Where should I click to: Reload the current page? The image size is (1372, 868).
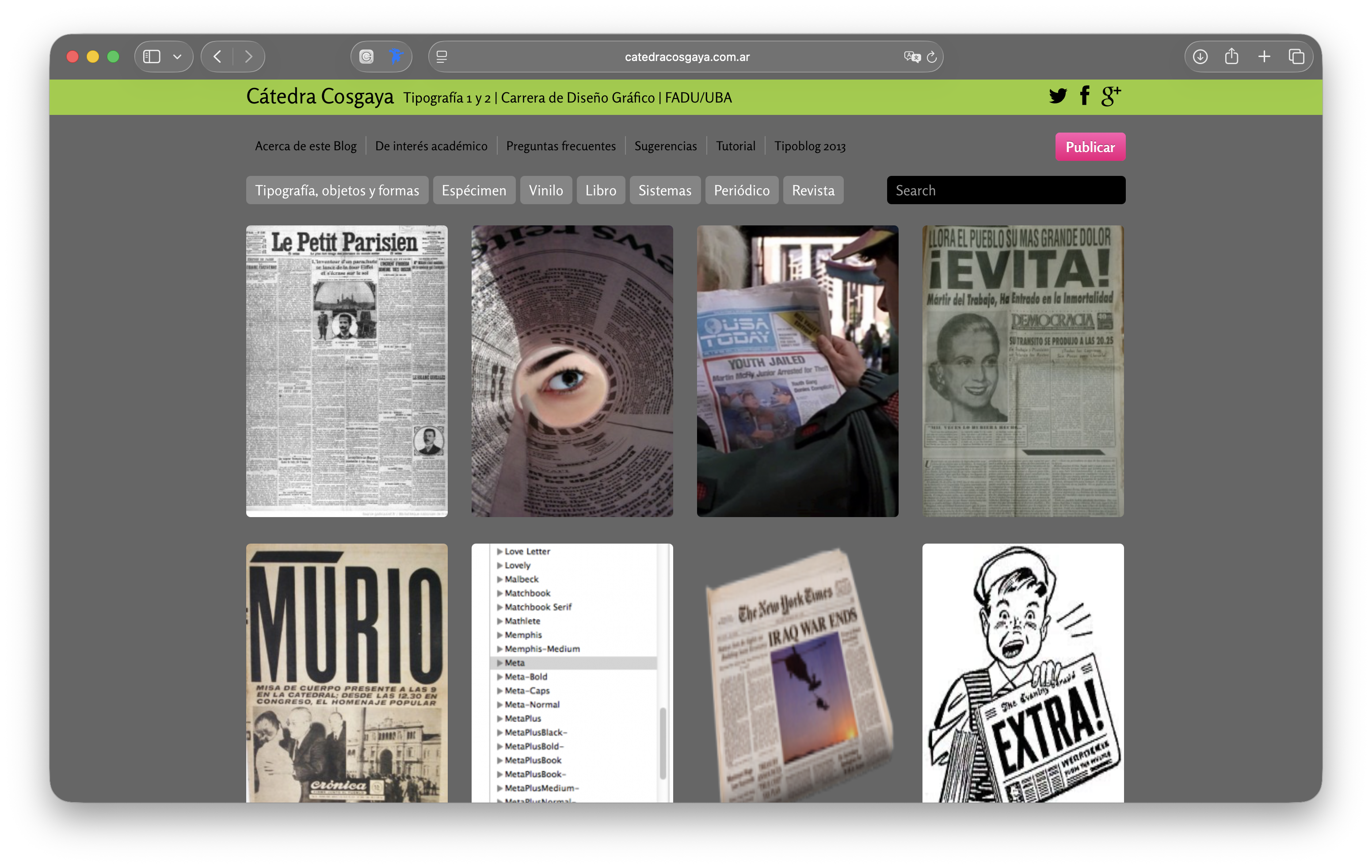coord(932,57)
